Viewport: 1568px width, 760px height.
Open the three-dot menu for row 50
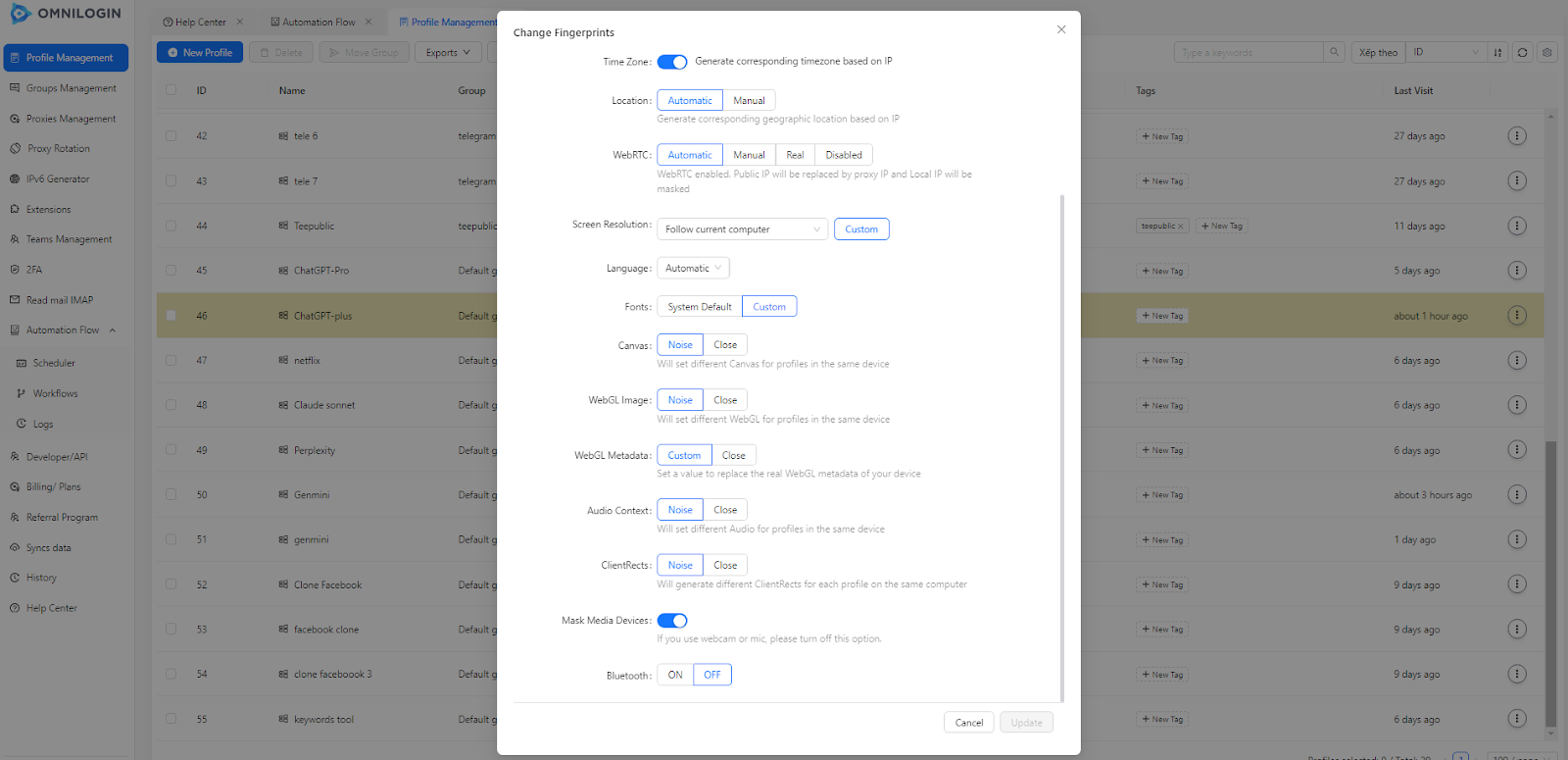click(x=1517, y=495)
